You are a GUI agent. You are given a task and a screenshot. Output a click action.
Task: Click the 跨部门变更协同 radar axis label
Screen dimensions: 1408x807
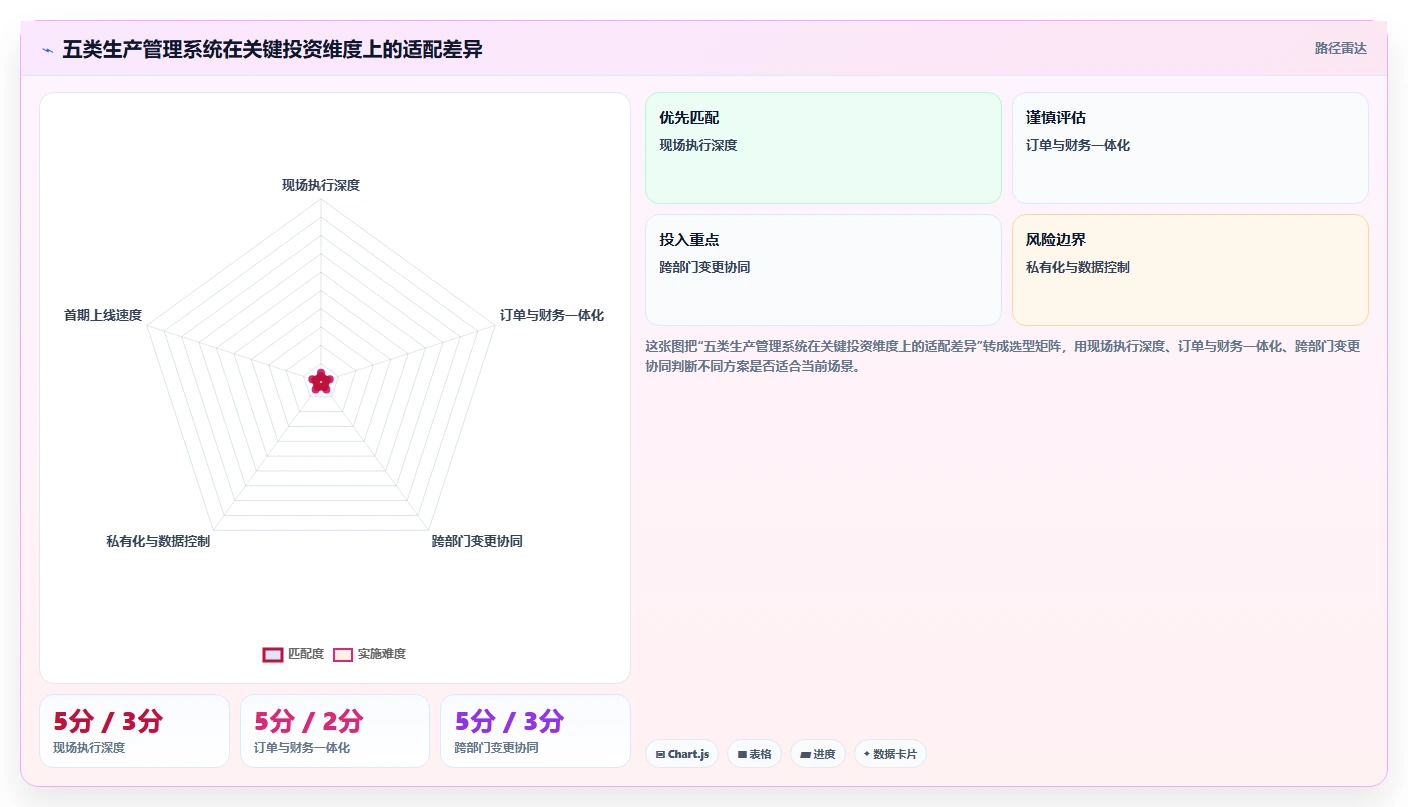tap(477, 541)
